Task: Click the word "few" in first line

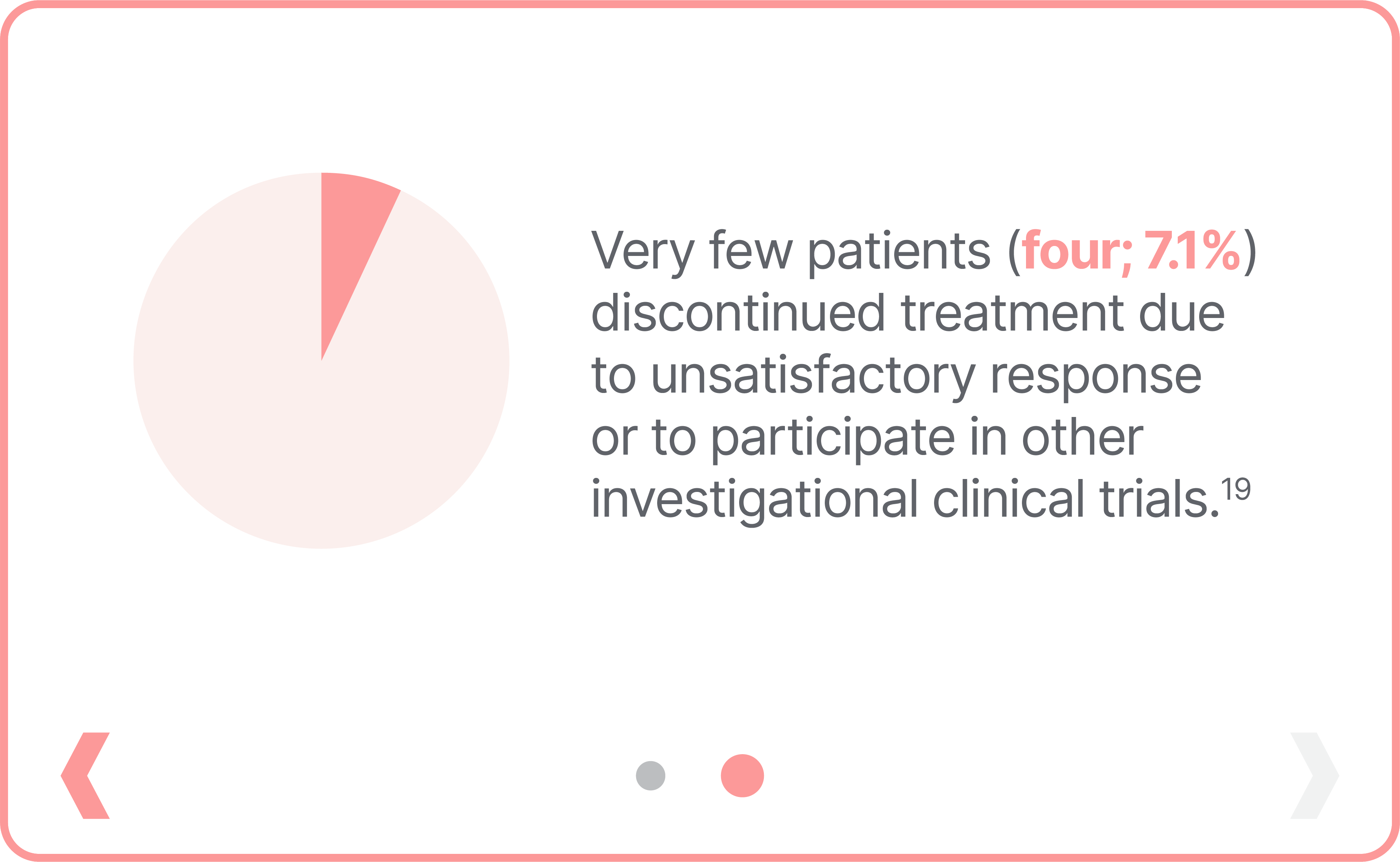Action: tap(751, 251)
